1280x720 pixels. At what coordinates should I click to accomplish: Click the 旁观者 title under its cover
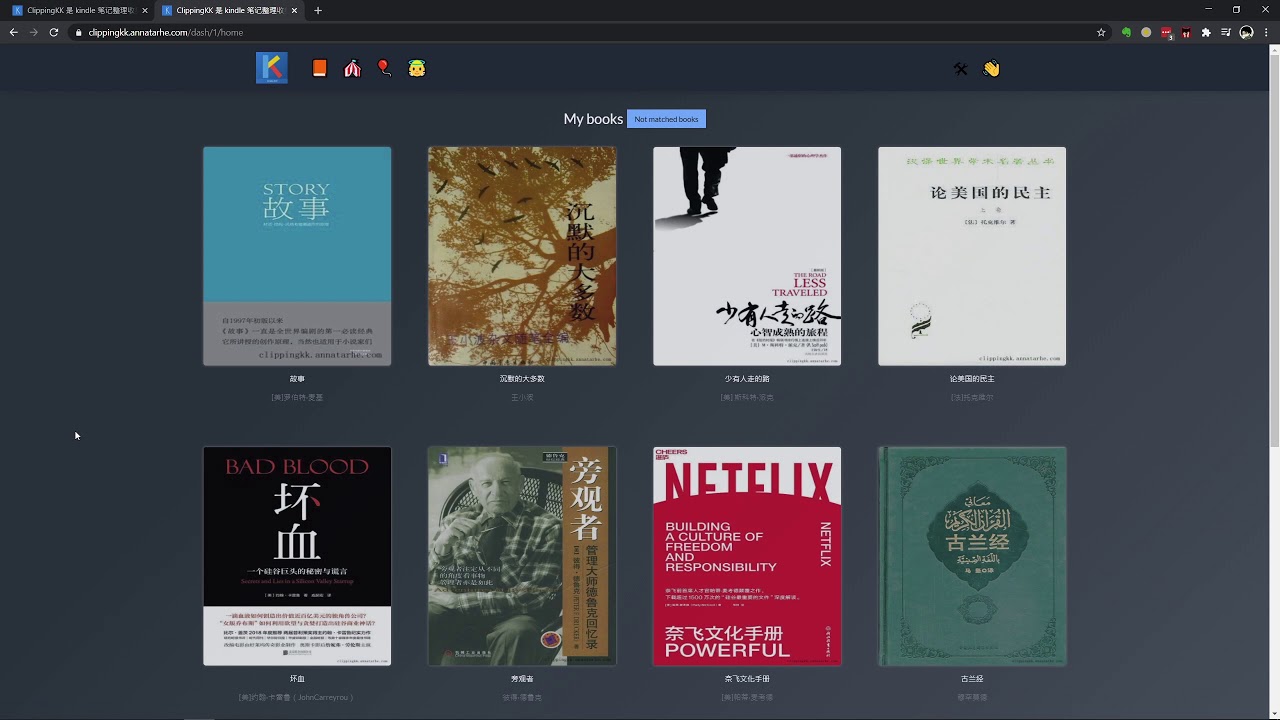[522, 679]
